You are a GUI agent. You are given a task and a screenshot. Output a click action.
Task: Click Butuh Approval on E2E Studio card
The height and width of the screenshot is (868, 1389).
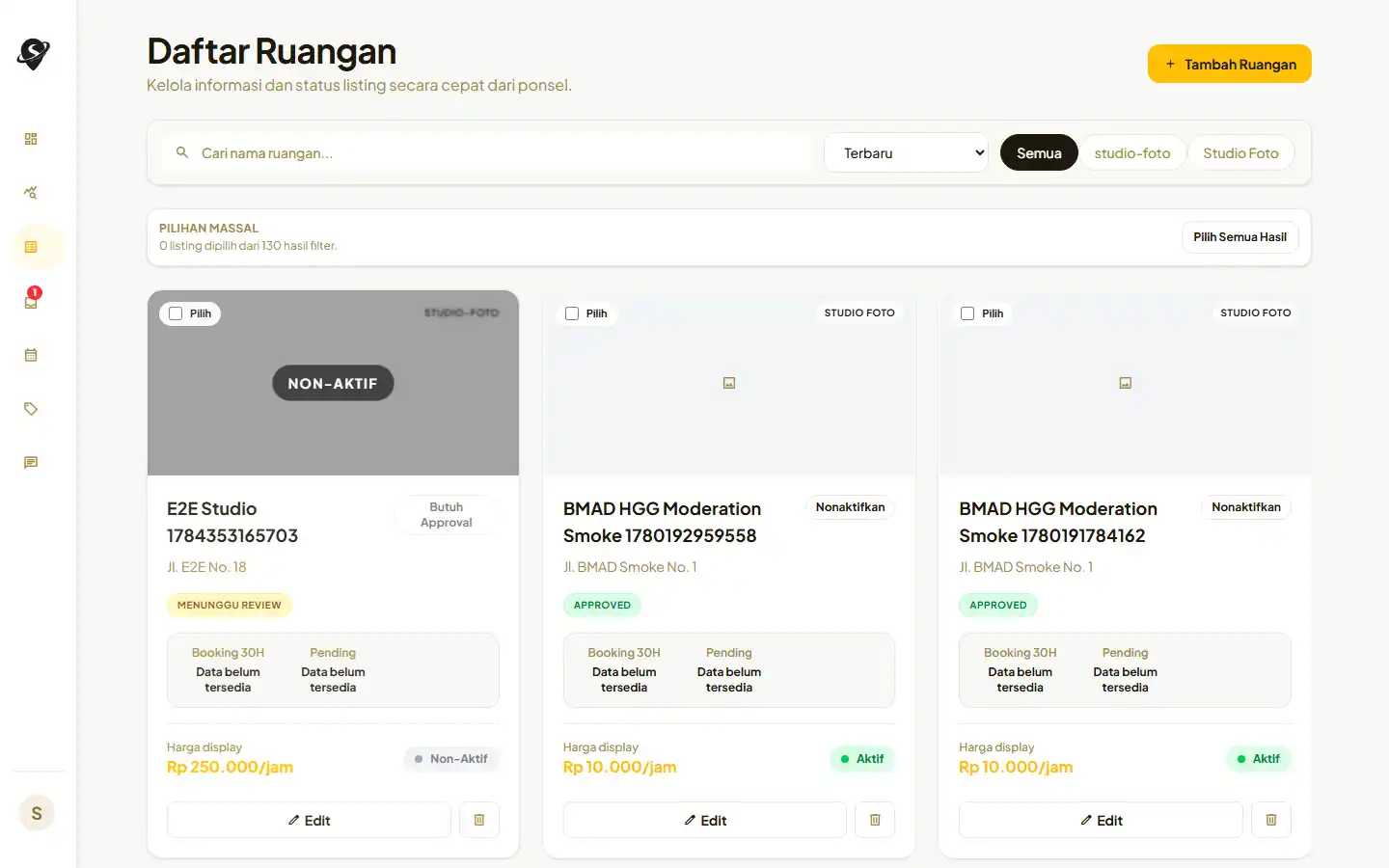(x=447, y=515)
